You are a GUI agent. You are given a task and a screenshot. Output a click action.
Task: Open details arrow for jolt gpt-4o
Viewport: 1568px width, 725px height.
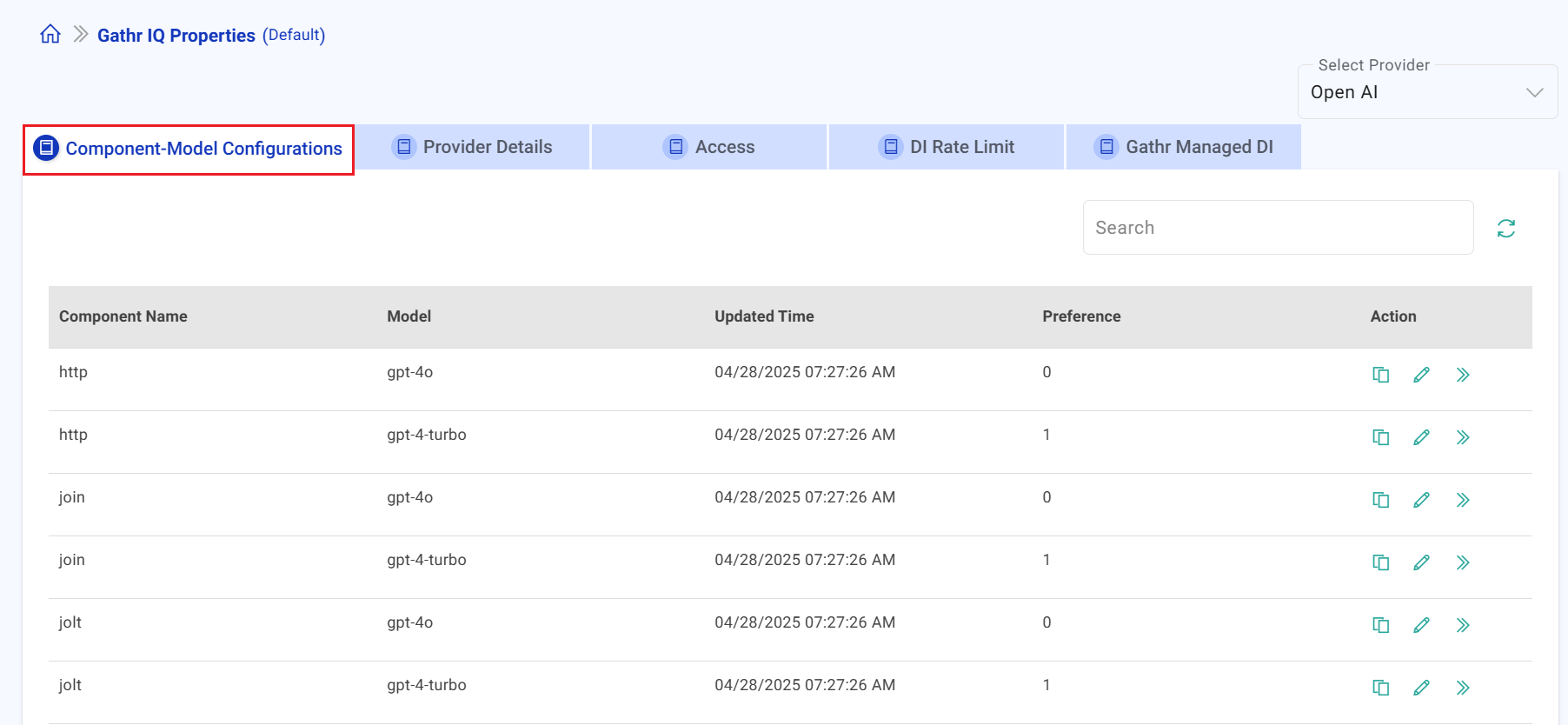point(1463,625)
